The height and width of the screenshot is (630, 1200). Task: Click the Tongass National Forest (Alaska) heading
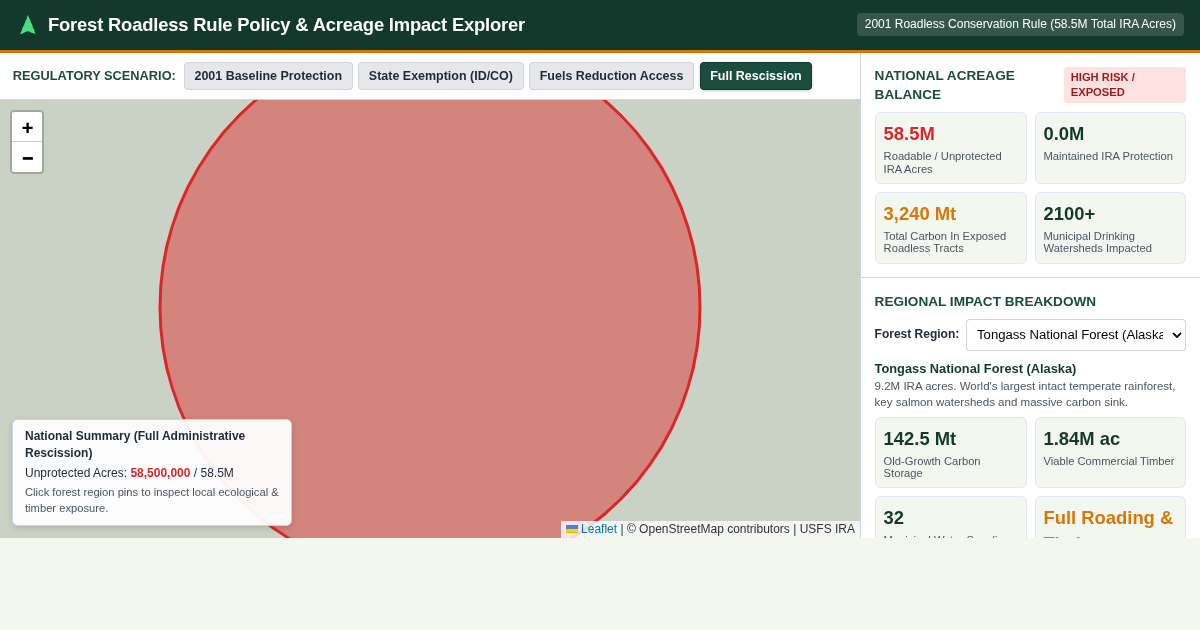(x=975, y=368)
